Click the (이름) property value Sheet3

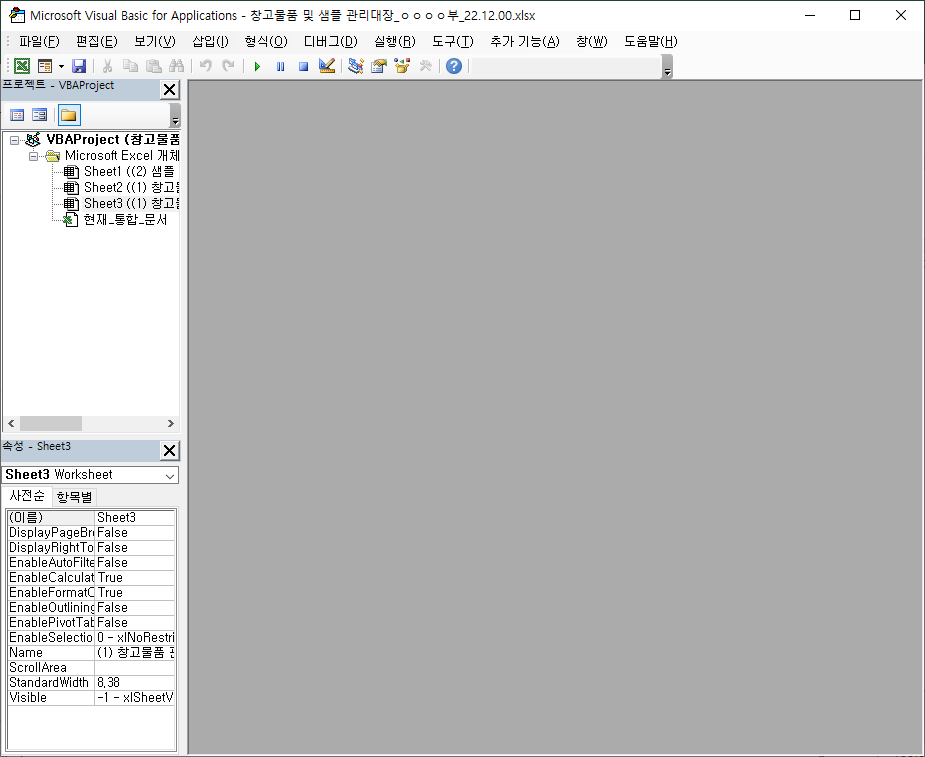pyautogui.click(x=135, y=517)
